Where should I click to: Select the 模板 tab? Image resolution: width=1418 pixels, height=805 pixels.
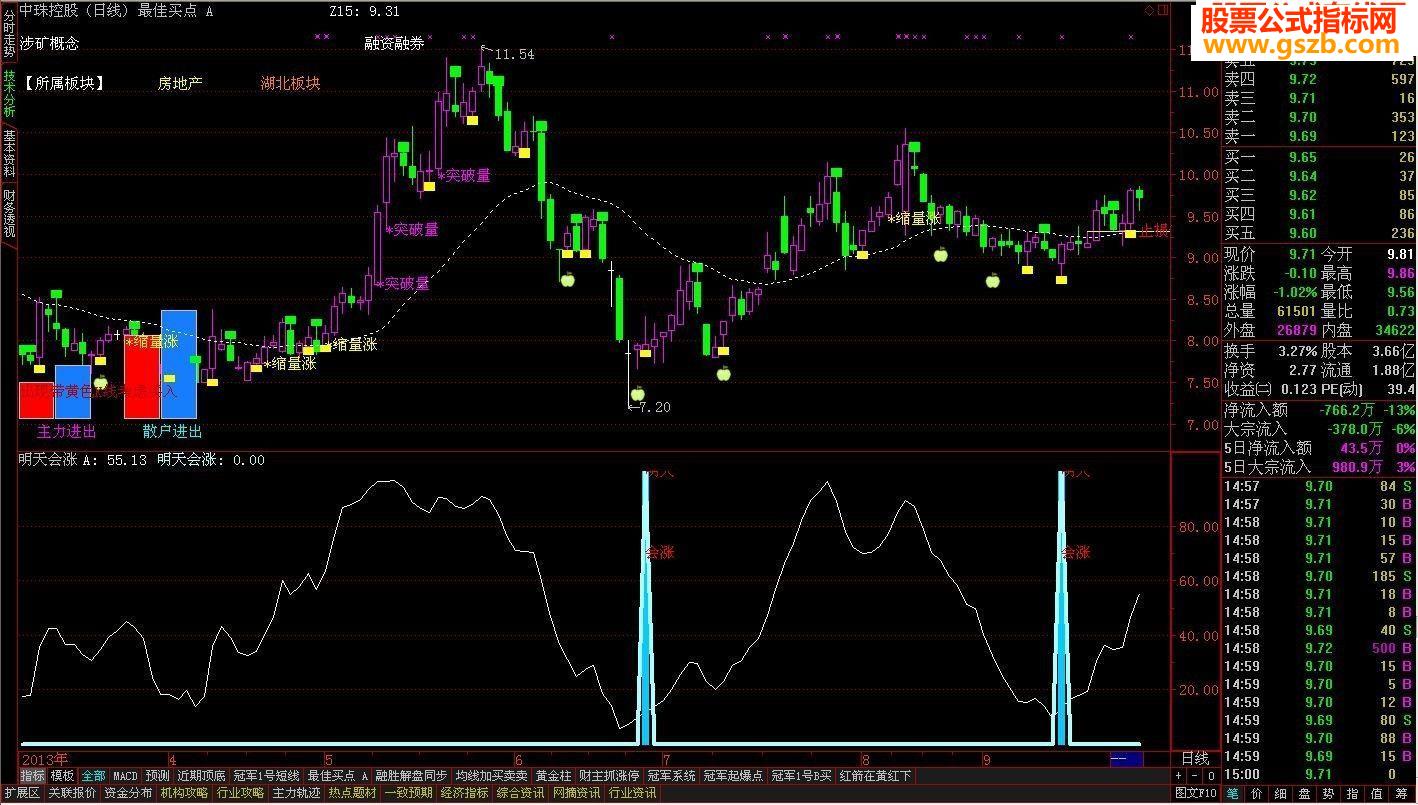point(63,776)
